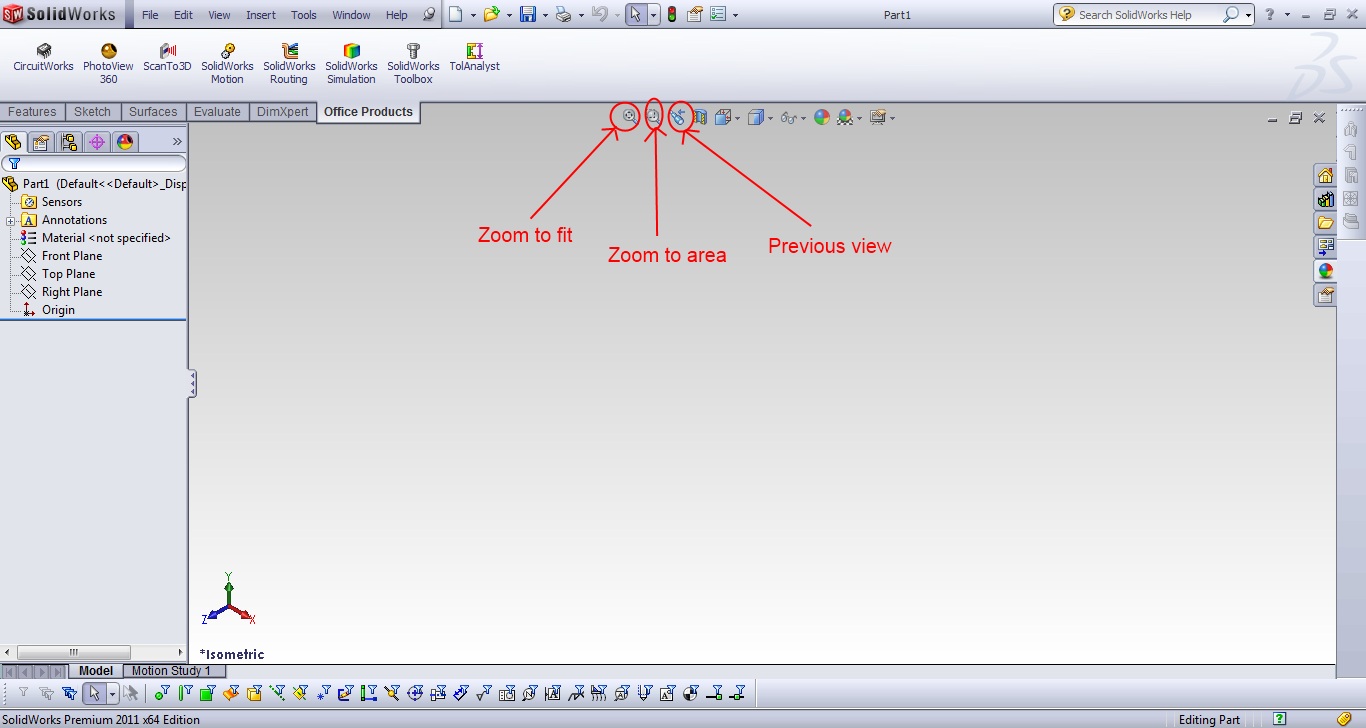1366x728 pixels.
Task: Toggle the Filter Surface Bodies selection filter
Action: tap(230, 693)
